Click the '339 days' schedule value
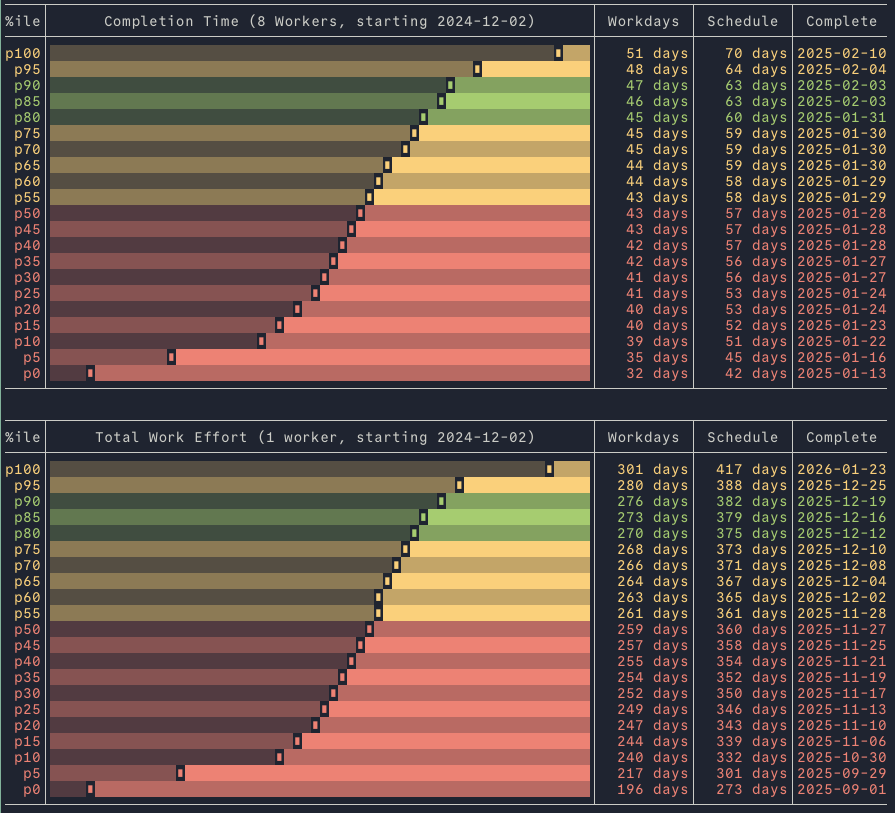 752,742
